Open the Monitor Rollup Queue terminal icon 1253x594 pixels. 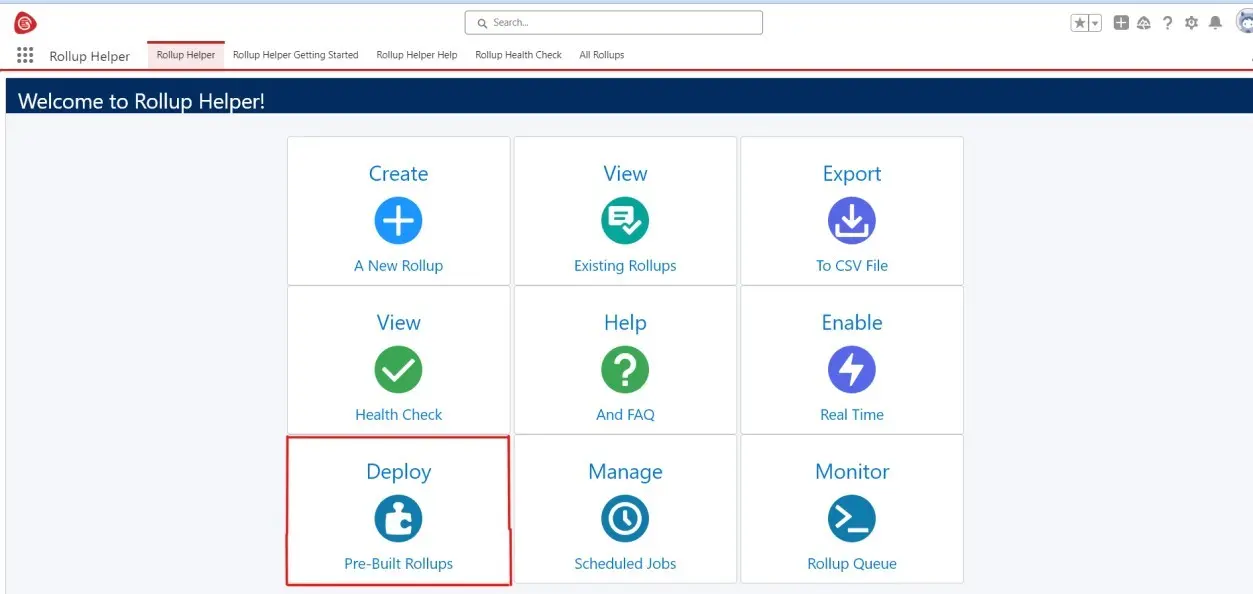coord(852,519)
